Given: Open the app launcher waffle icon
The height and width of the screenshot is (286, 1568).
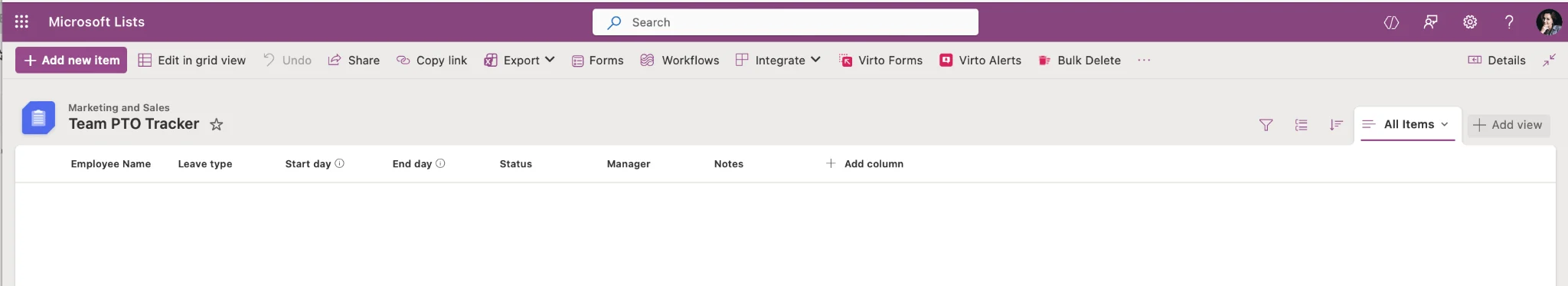Looking at the screenshot, I should [x=21, y=21].
